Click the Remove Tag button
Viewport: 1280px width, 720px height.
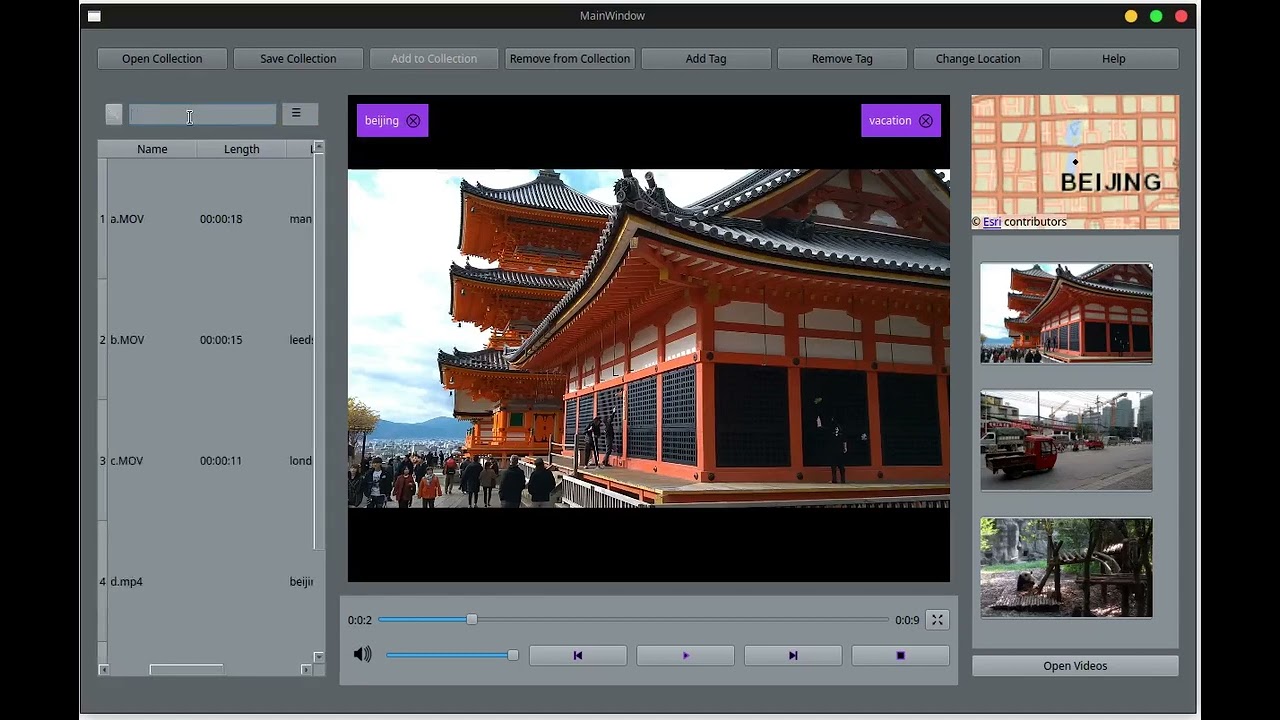842,59
